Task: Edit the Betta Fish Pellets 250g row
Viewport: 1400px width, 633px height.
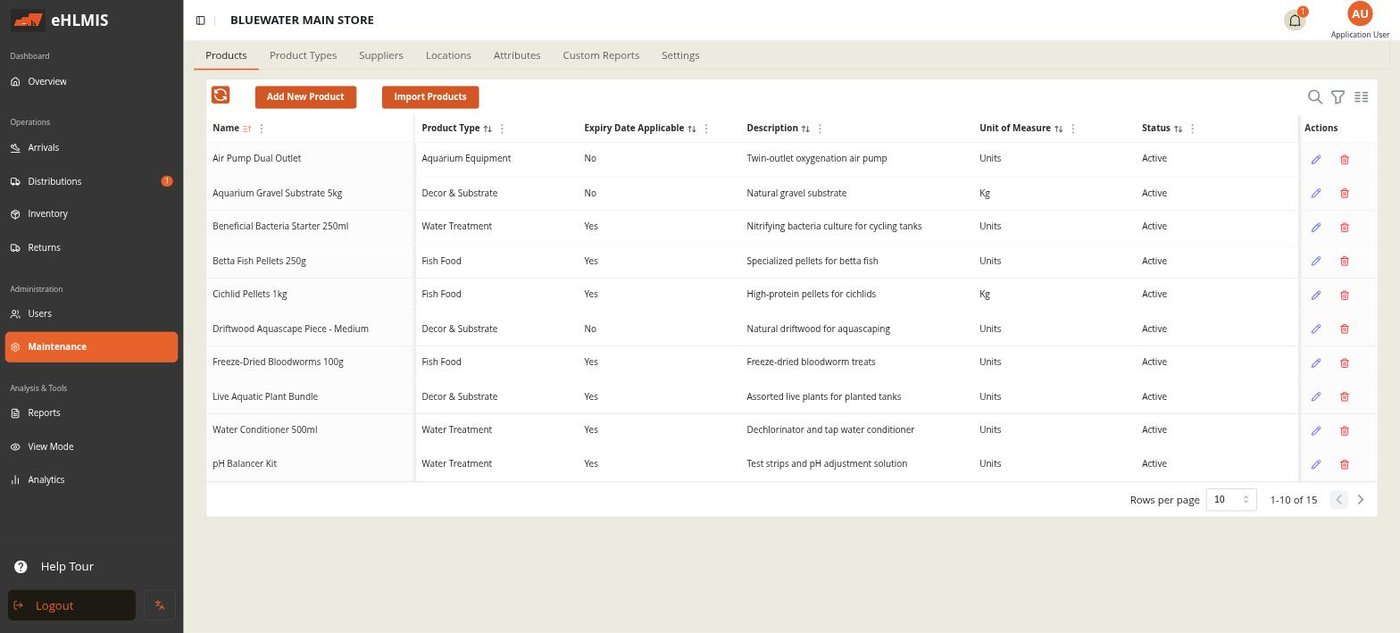Action: click(1316, 261)
